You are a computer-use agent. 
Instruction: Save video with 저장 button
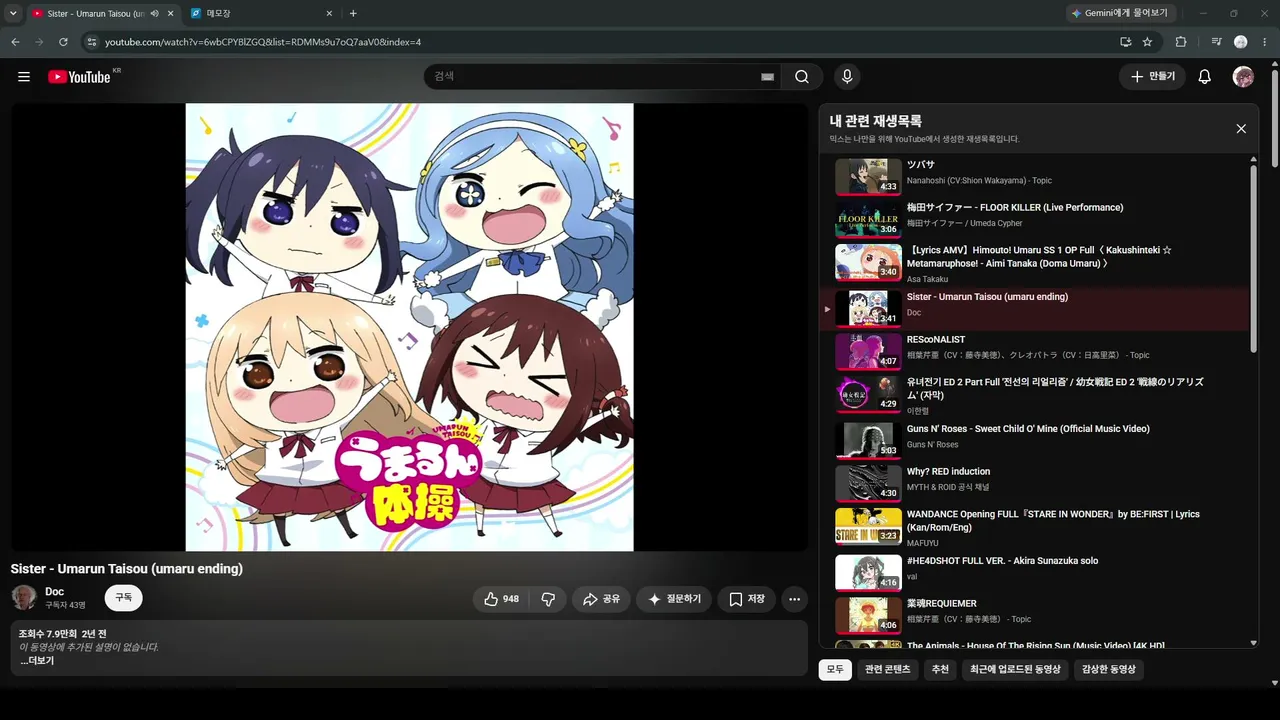tap(746, 599)
